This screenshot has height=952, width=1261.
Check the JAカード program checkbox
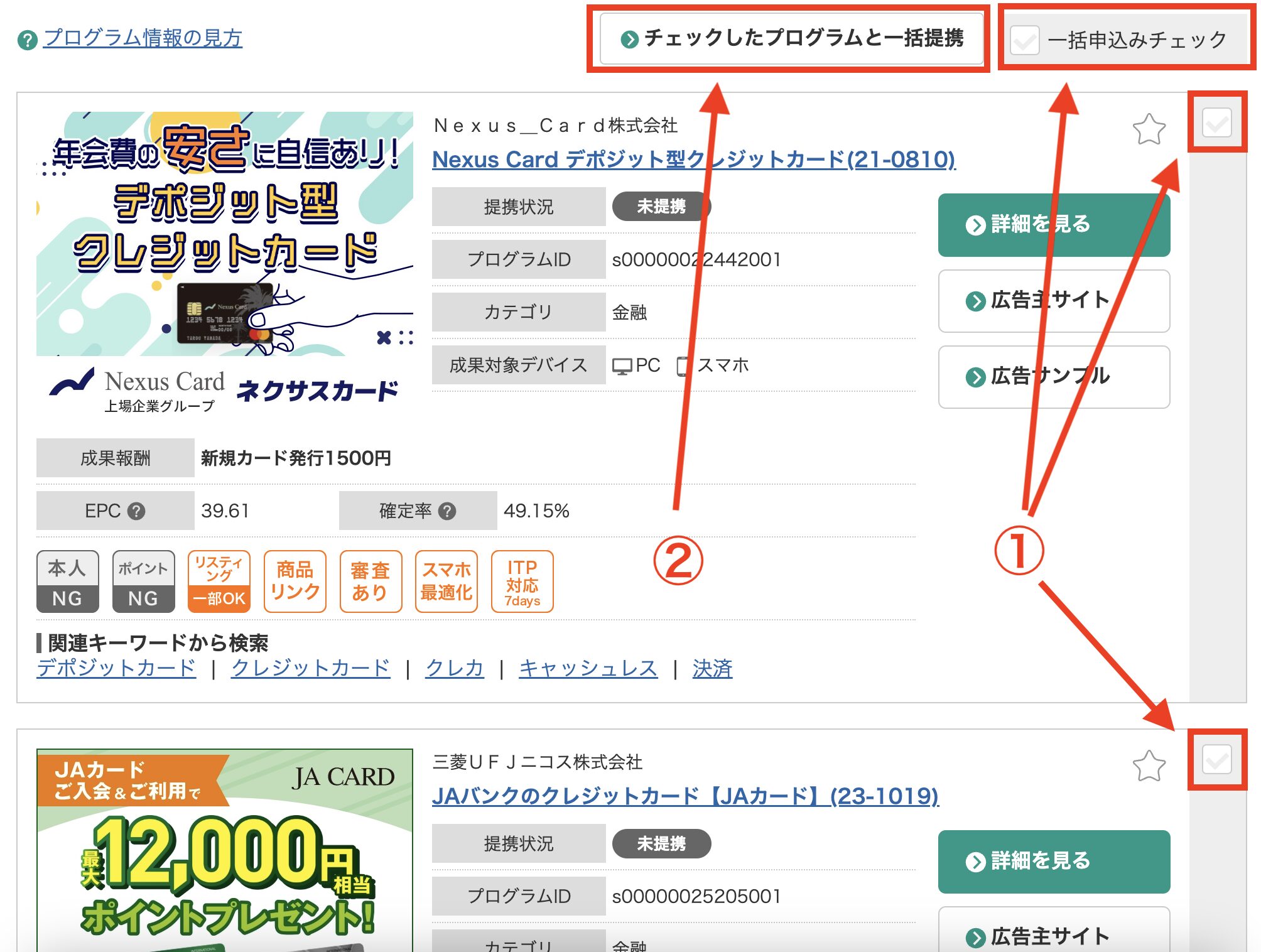(1216, 760)
